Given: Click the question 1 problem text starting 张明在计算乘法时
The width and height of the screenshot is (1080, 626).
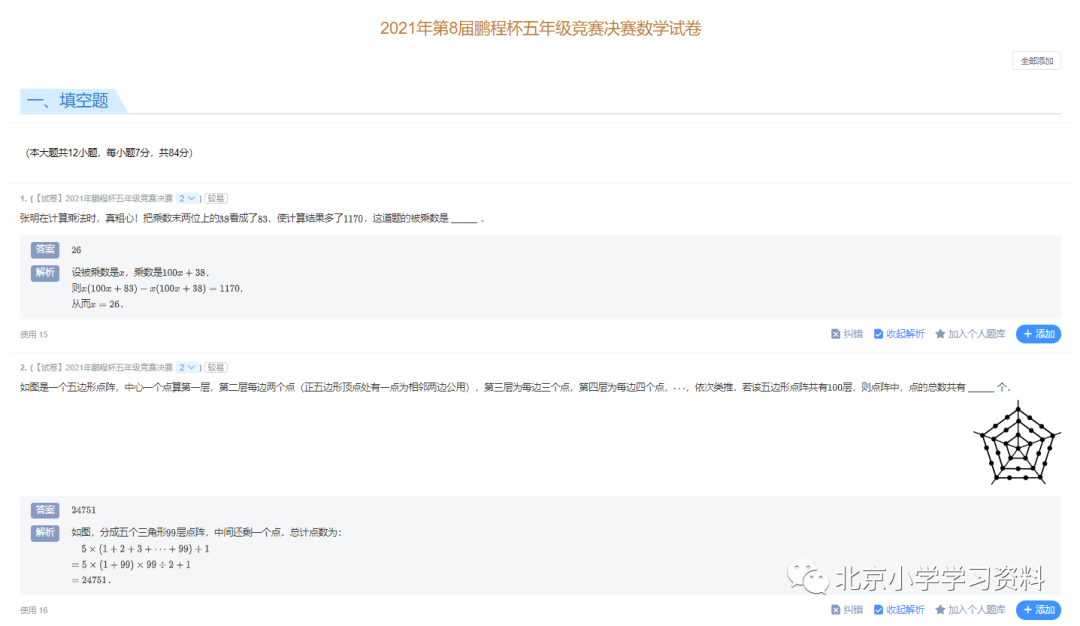Looking at the screenshot, I should (252, 218).
